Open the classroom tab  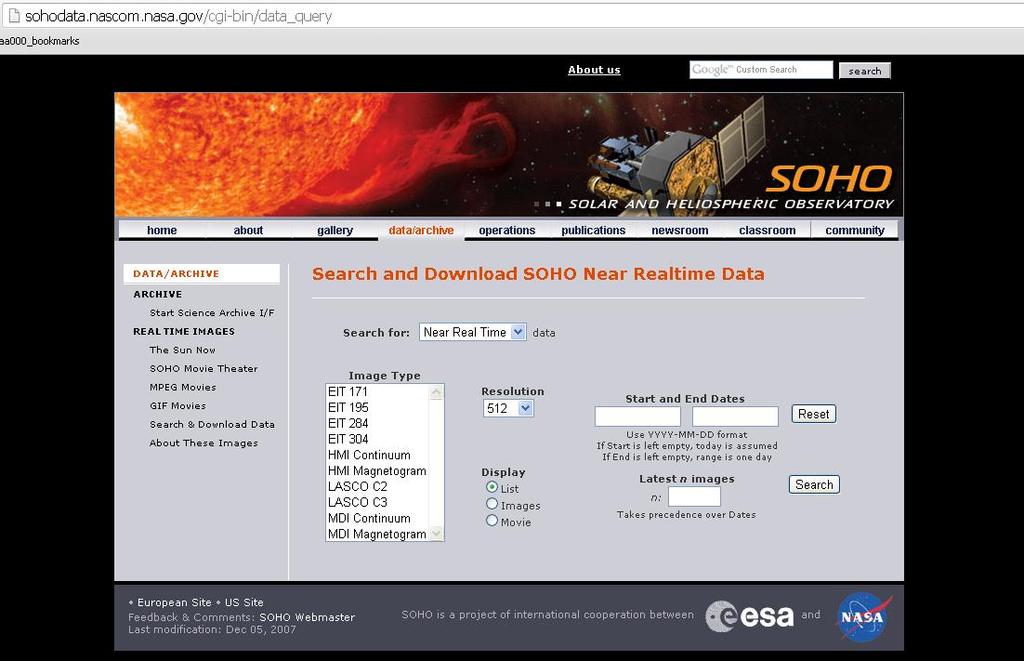767,230
